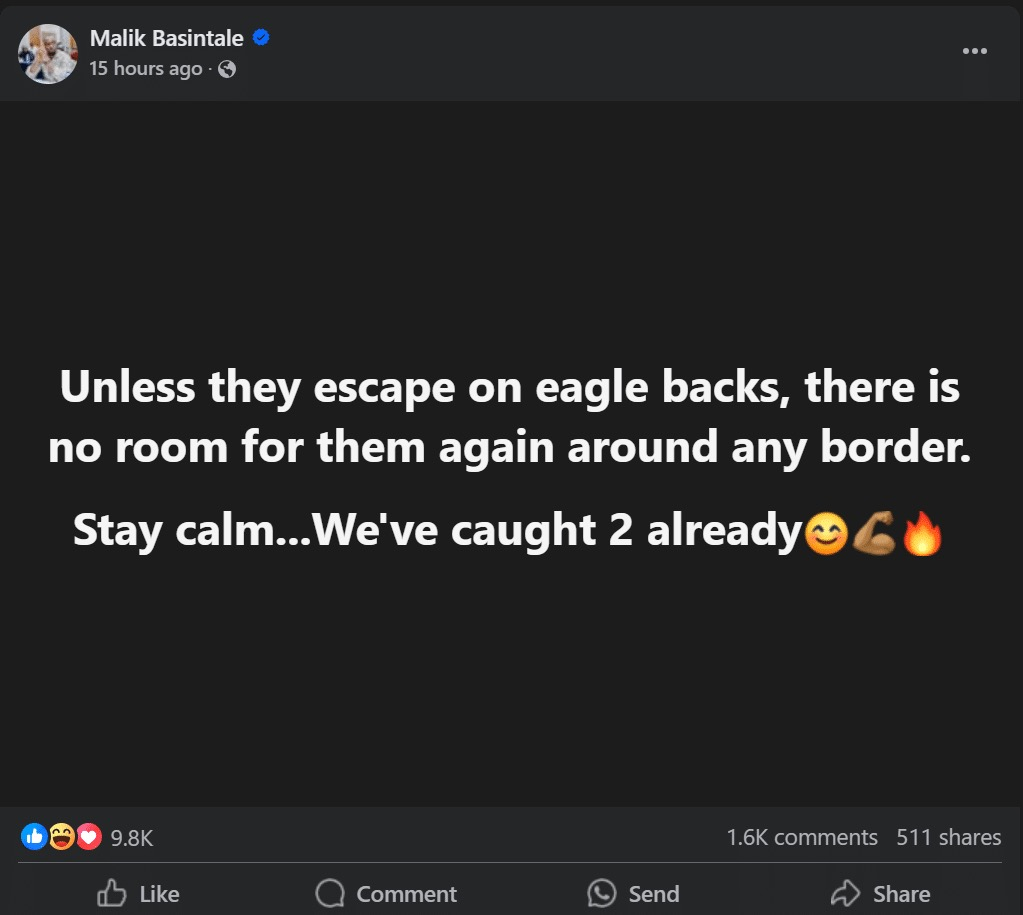Open the three-dot post options menu
Screen dimensions: 1023x915
coord(974,51)
